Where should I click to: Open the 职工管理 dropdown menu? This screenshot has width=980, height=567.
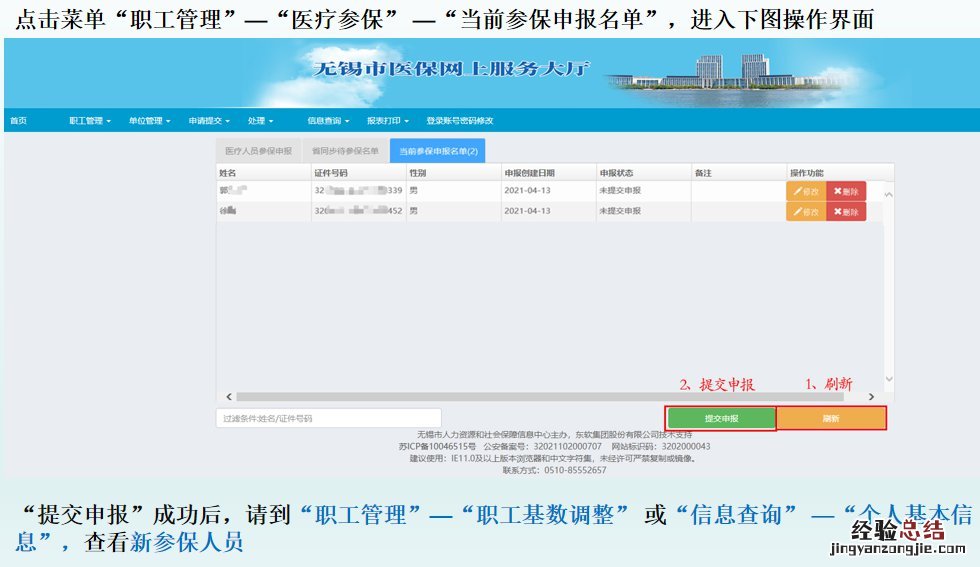click(90, 121)
